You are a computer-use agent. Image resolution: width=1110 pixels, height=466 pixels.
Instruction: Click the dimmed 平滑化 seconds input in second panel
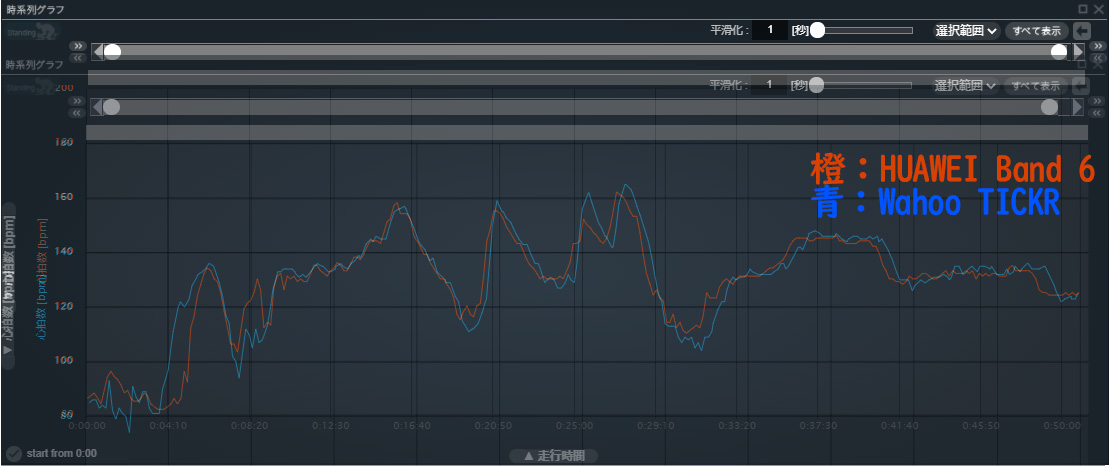tap(770, 86)
